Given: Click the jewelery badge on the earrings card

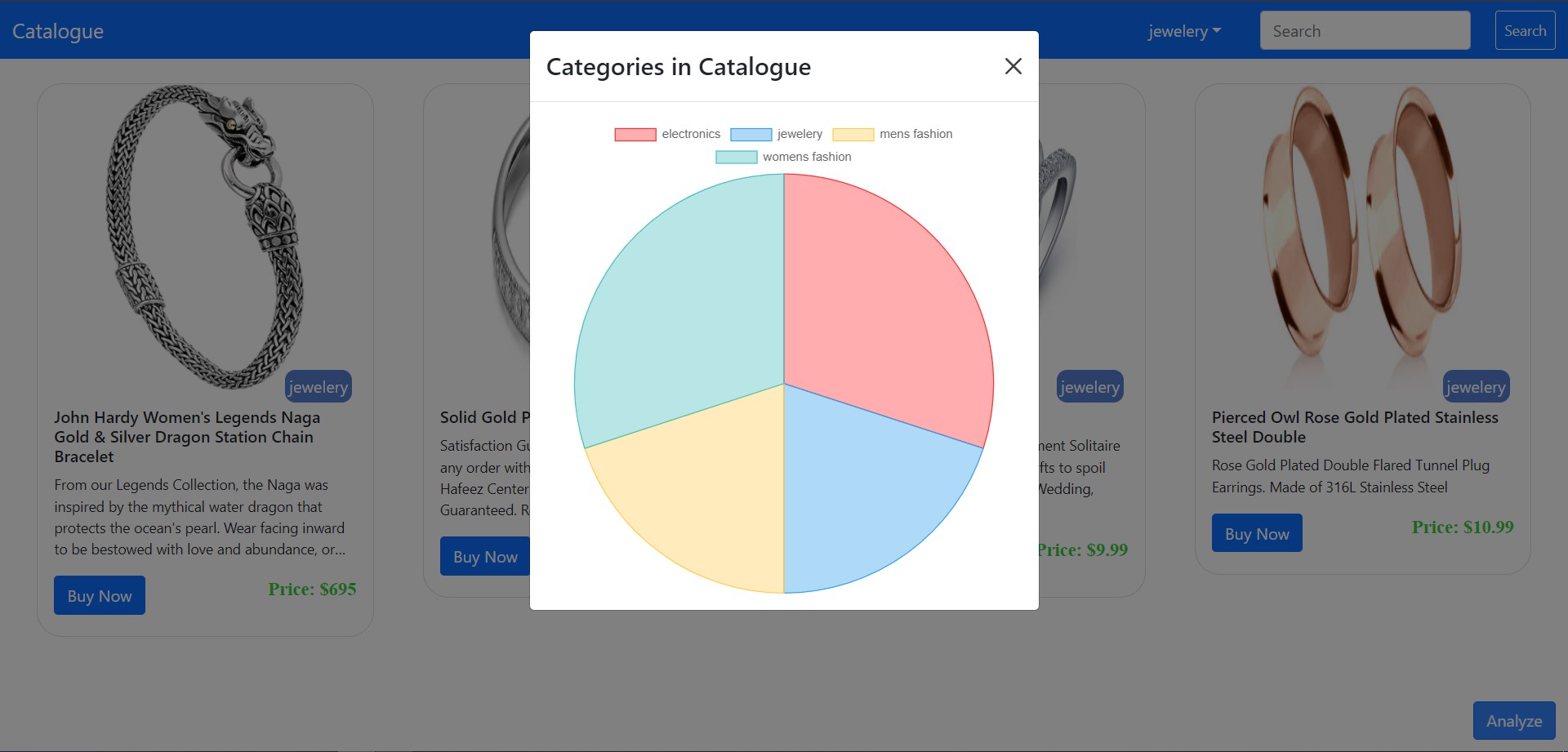Looking at the screenshot, I should [1475, 386].
